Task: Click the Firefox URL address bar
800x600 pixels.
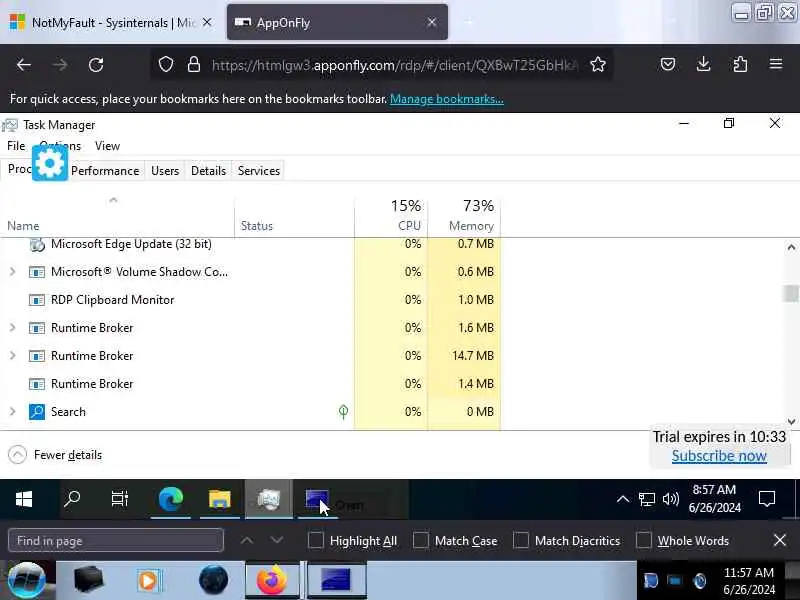Action: pyautogui.click(x=394, y=65)
